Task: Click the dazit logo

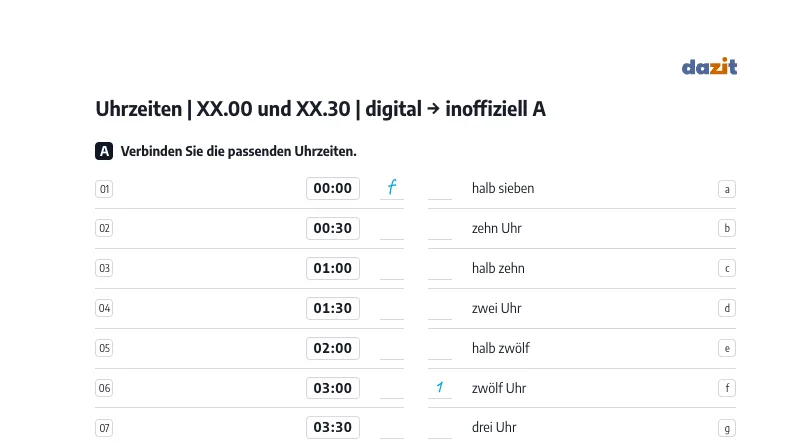Action: (709, 66)
